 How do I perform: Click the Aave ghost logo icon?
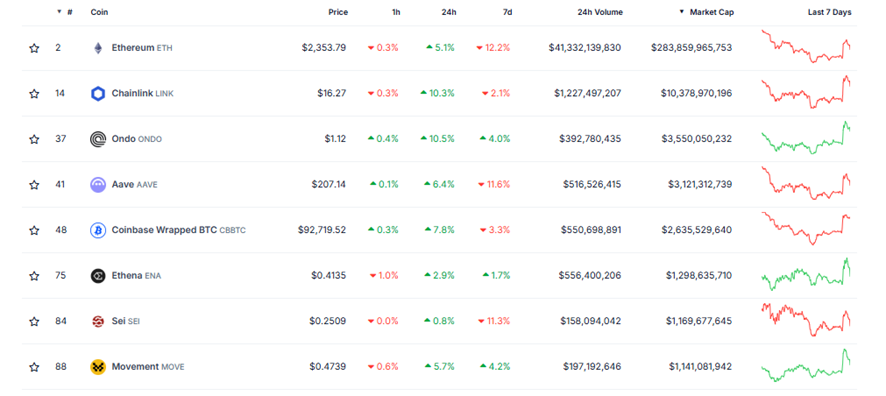point(98,185)
